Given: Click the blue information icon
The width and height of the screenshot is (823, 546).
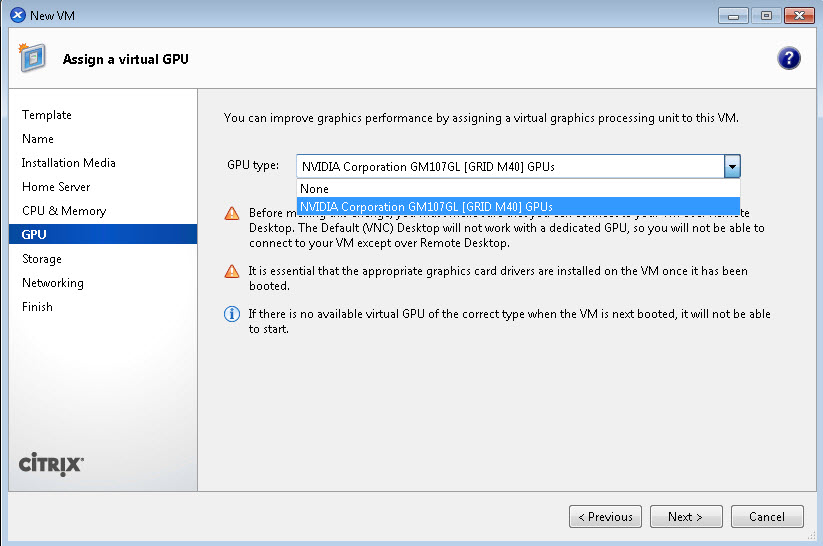Looking at the screenshot, I should (232, 314).
